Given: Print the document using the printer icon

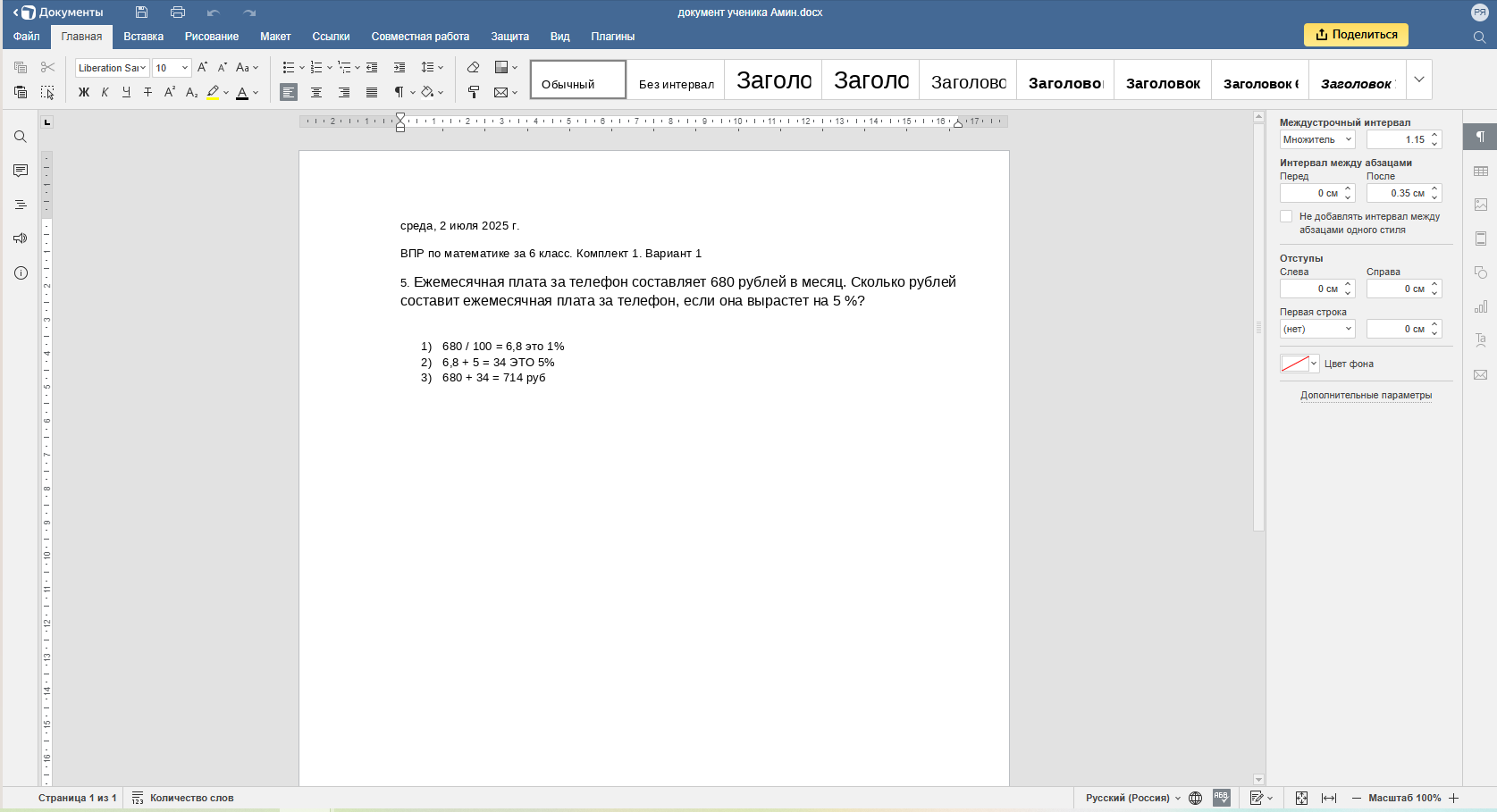Looking at the screenshot, I should pos(178,13).
